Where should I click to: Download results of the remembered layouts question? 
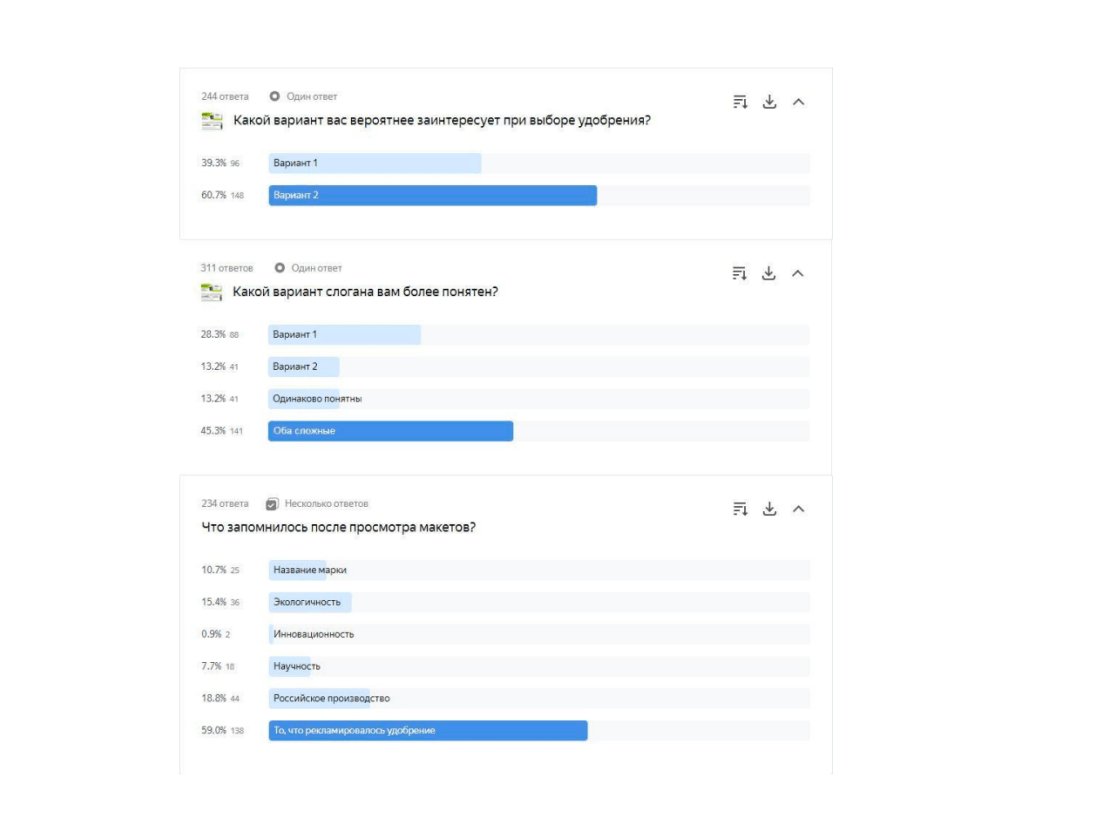(769, 509)
